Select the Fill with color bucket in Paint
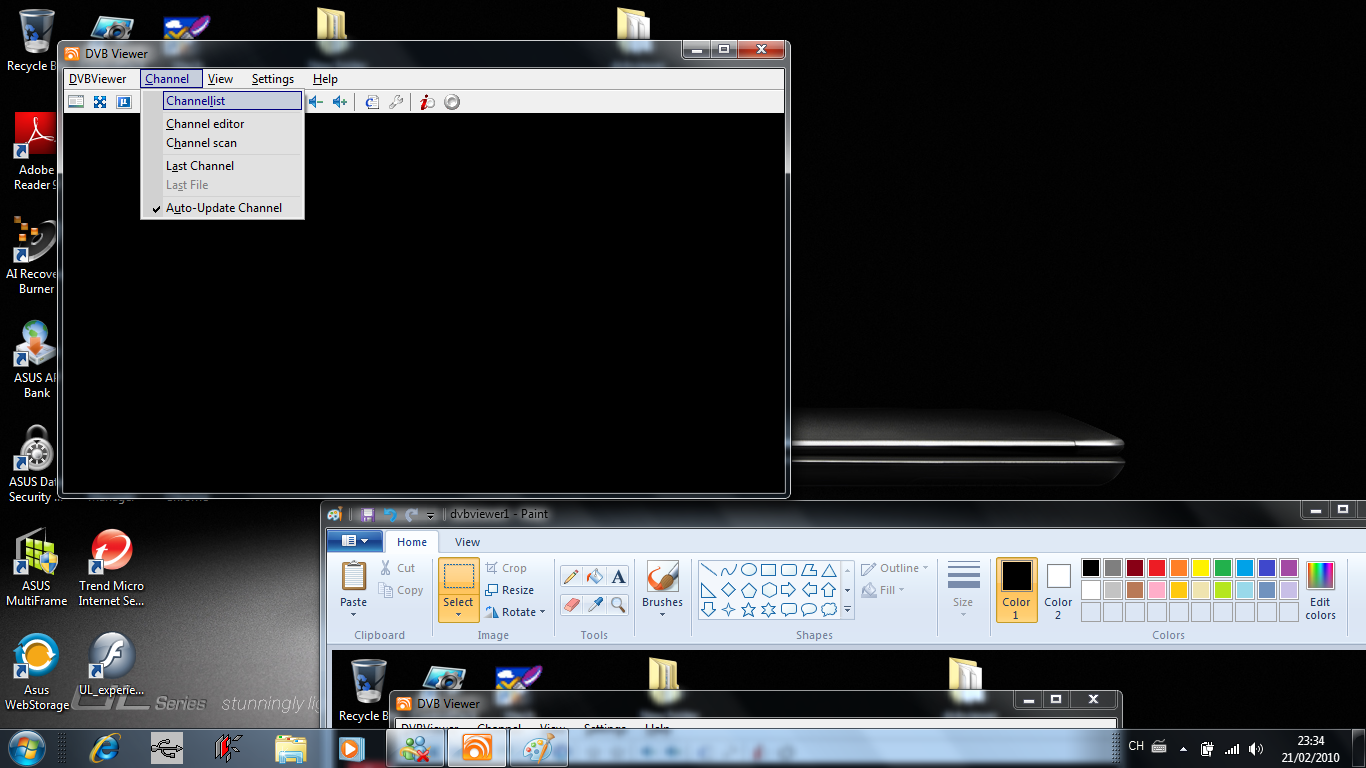 pyautogui.click(x=595, y=576)
